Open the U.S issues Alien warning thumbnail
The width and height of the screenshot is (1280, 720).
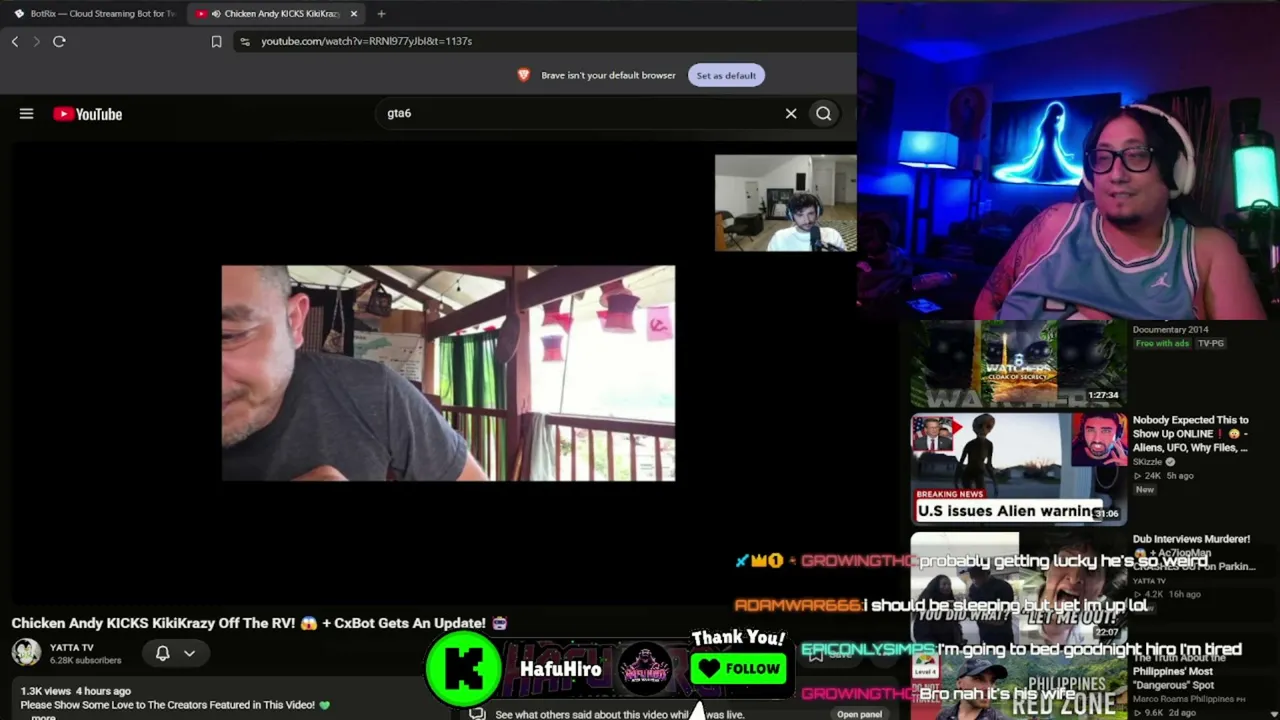point(1018,470)
